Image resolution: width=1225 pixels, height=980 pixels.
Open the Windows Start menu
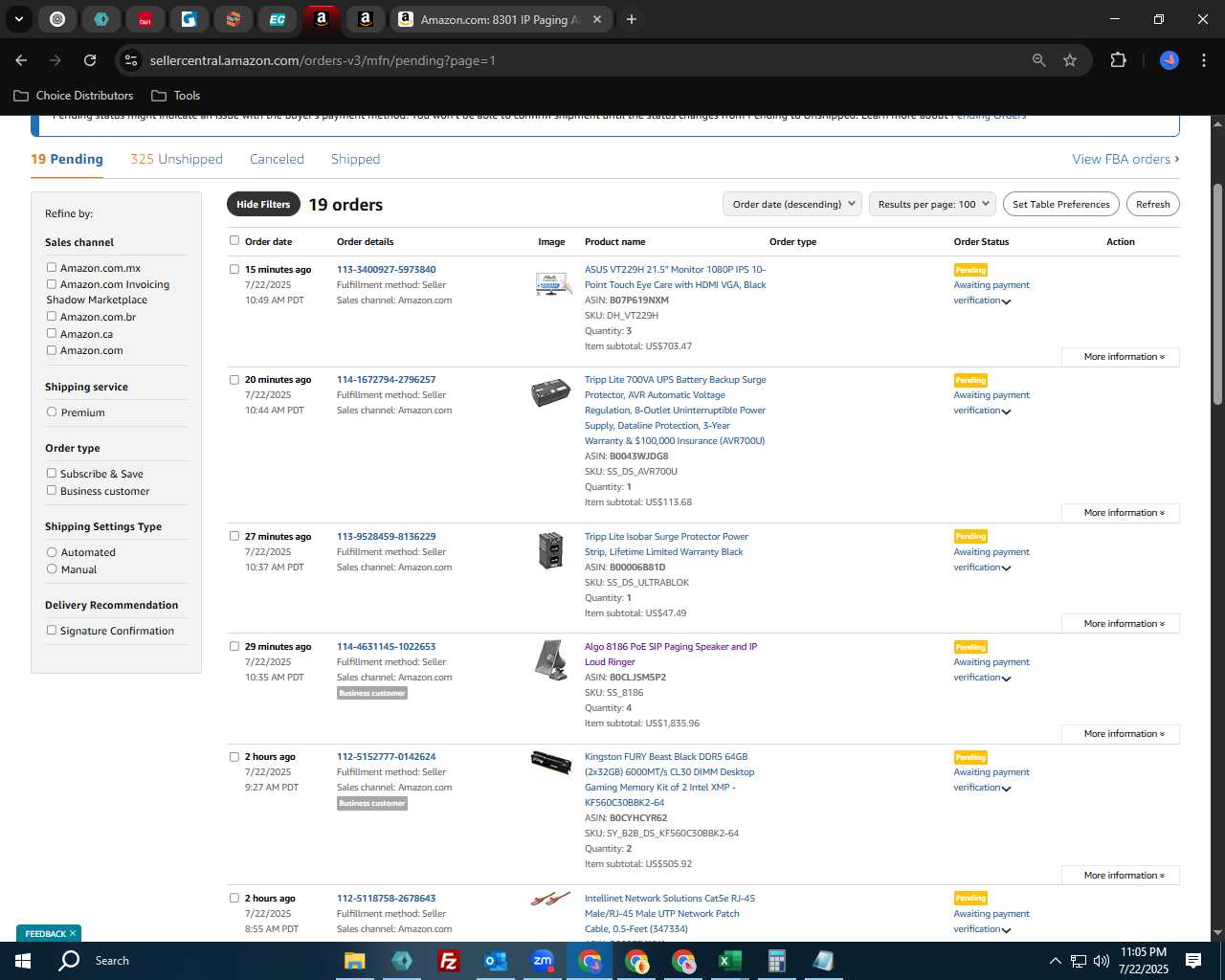23,961
